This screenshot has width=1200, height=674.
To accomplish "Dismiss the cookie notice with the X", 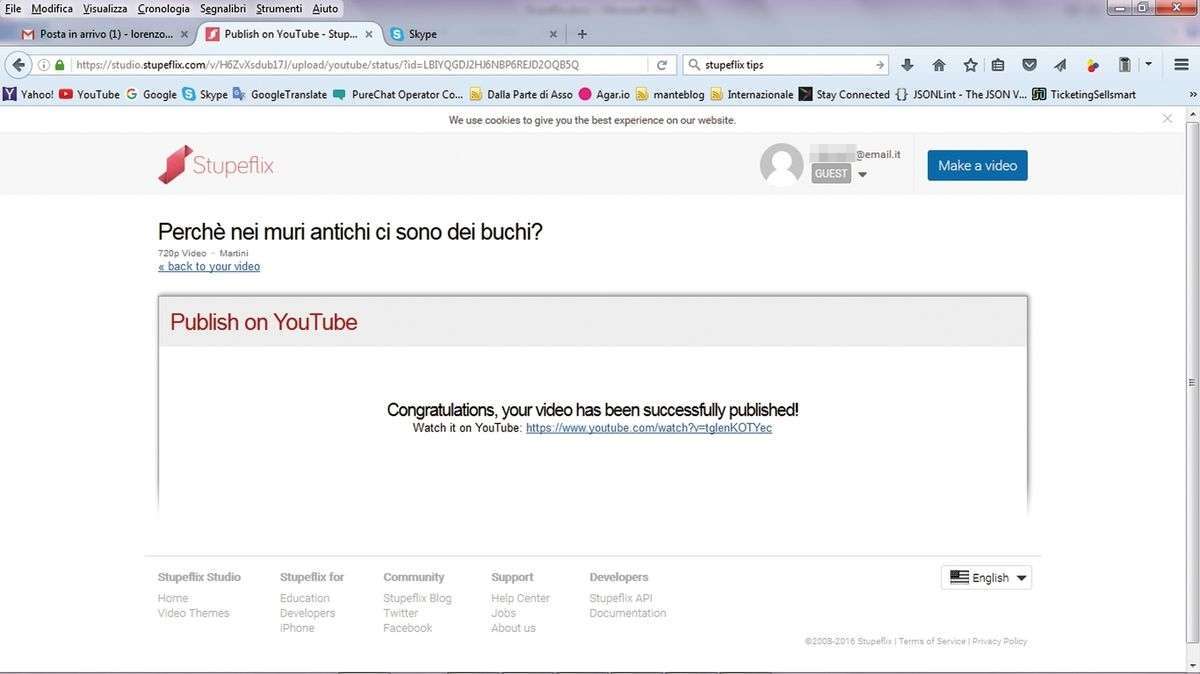I will (x=1167, y=118).
